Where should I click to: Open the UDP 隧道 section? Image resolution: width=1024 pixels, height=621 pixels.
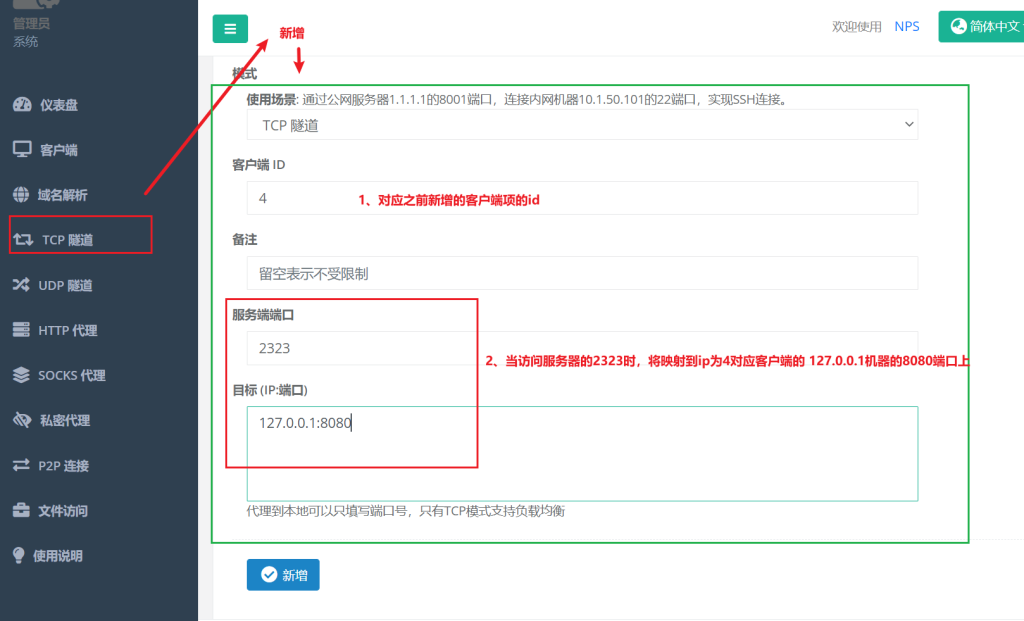66,284
